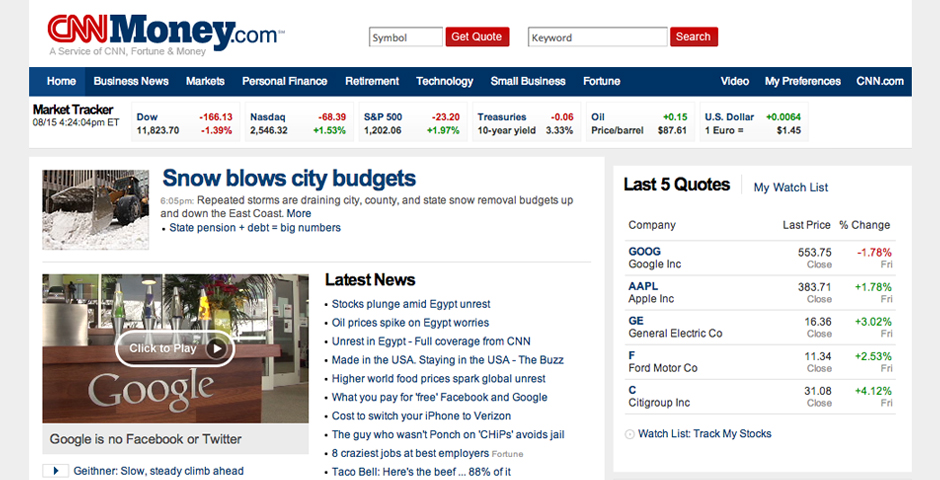Viewport: 940px width, 480px height.
Task: Click the Last Price column header
Action: tap(806, 225)
